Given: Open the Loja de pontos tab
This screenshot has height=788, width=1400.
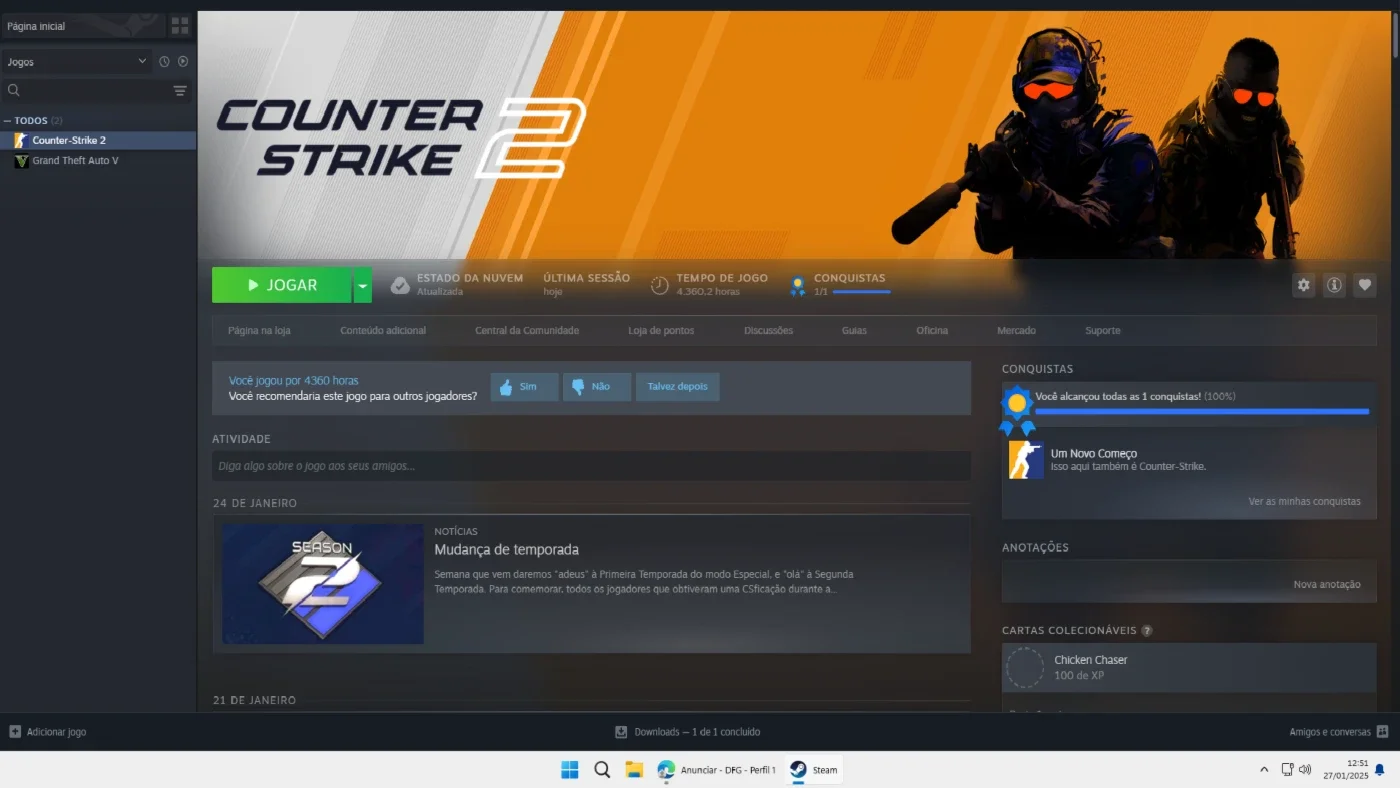Looking at the screenshot, I should tap(661, 331).
